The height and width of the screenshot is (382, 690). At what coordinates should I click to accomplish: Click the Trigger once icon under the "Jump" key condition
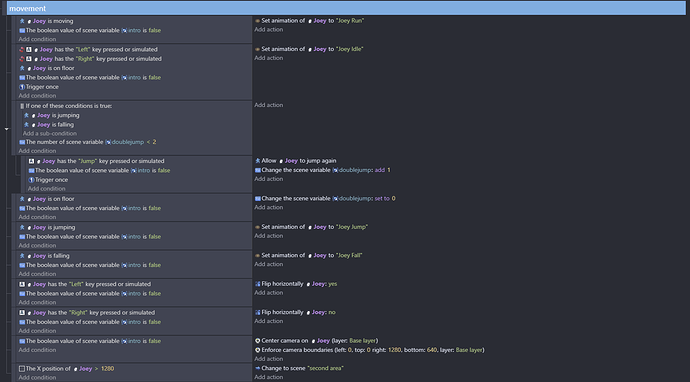[x=31, y=180]
